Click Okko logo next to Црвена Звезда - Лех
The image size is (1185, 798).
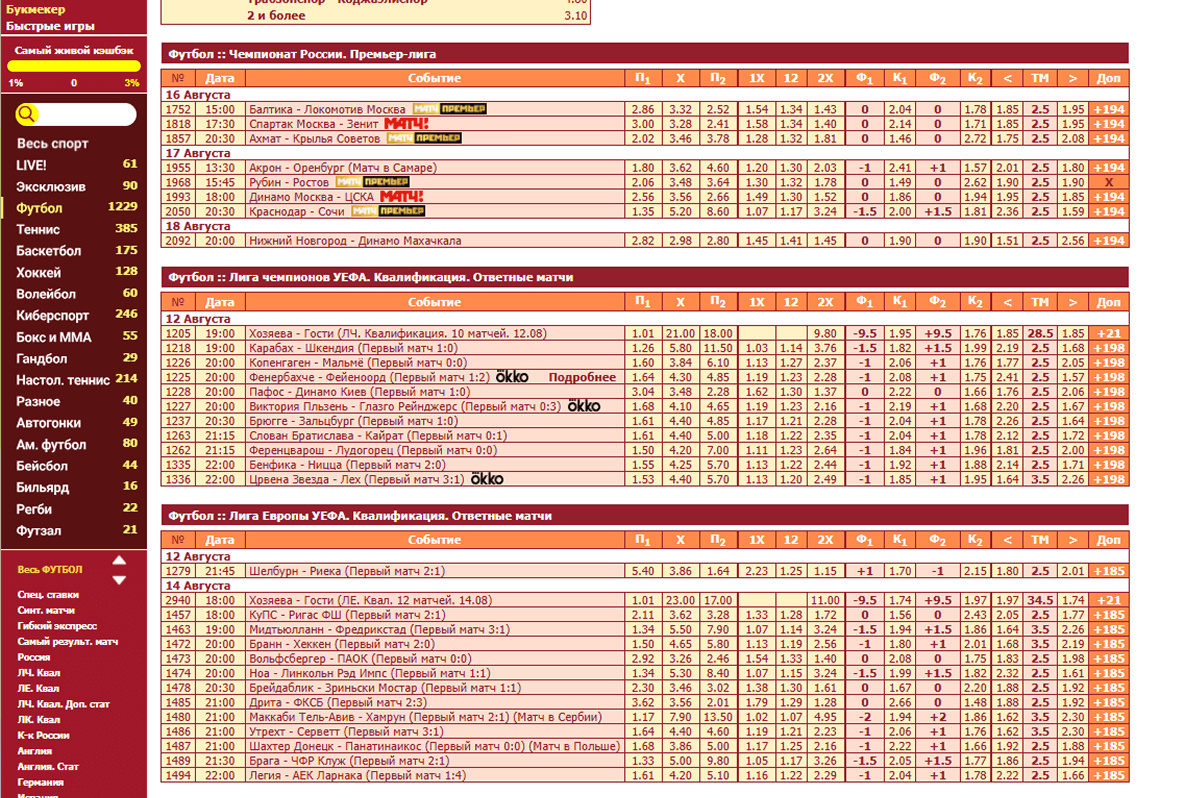486,480
